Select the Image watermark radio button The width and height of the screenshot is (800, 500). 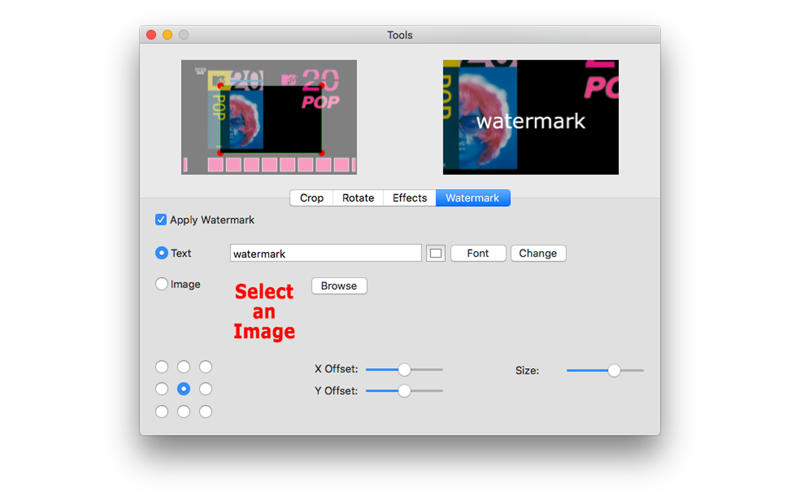162,285
